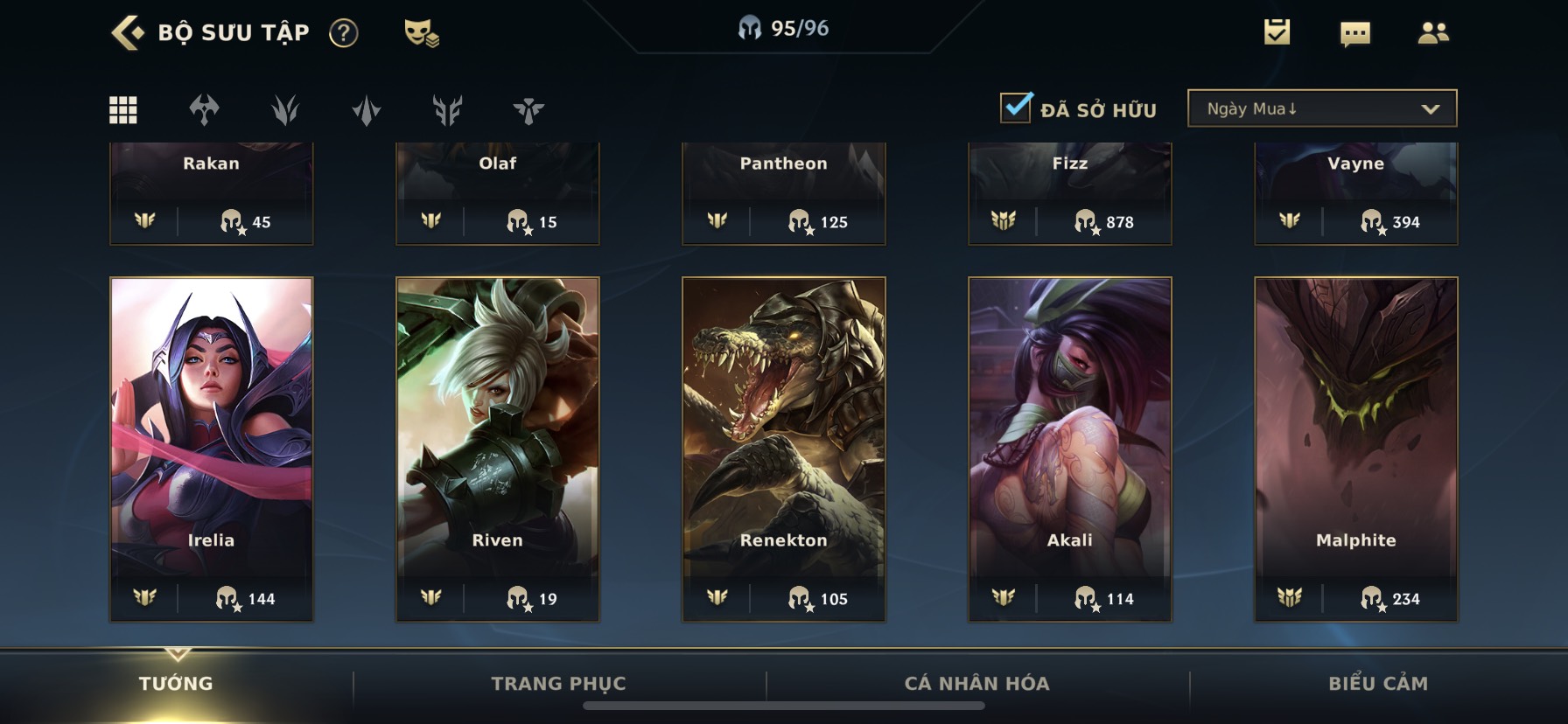Open the BIỂU CẢM tab
This screenshot has width=1568, height=724.
1378,684
